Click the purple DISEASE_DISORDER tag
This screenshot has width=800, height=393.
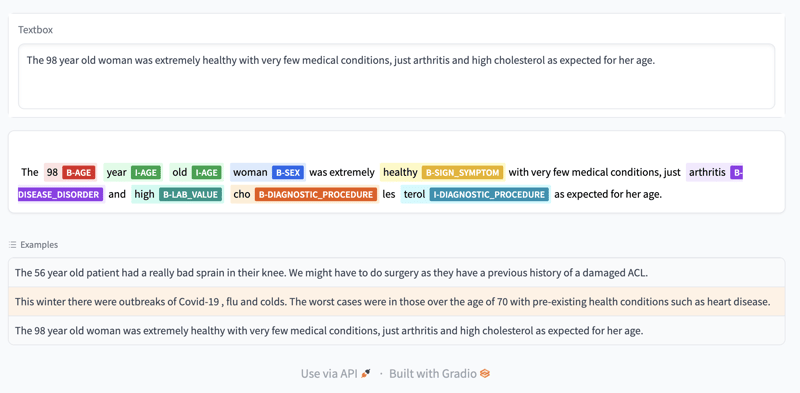[x=60, y=194]
